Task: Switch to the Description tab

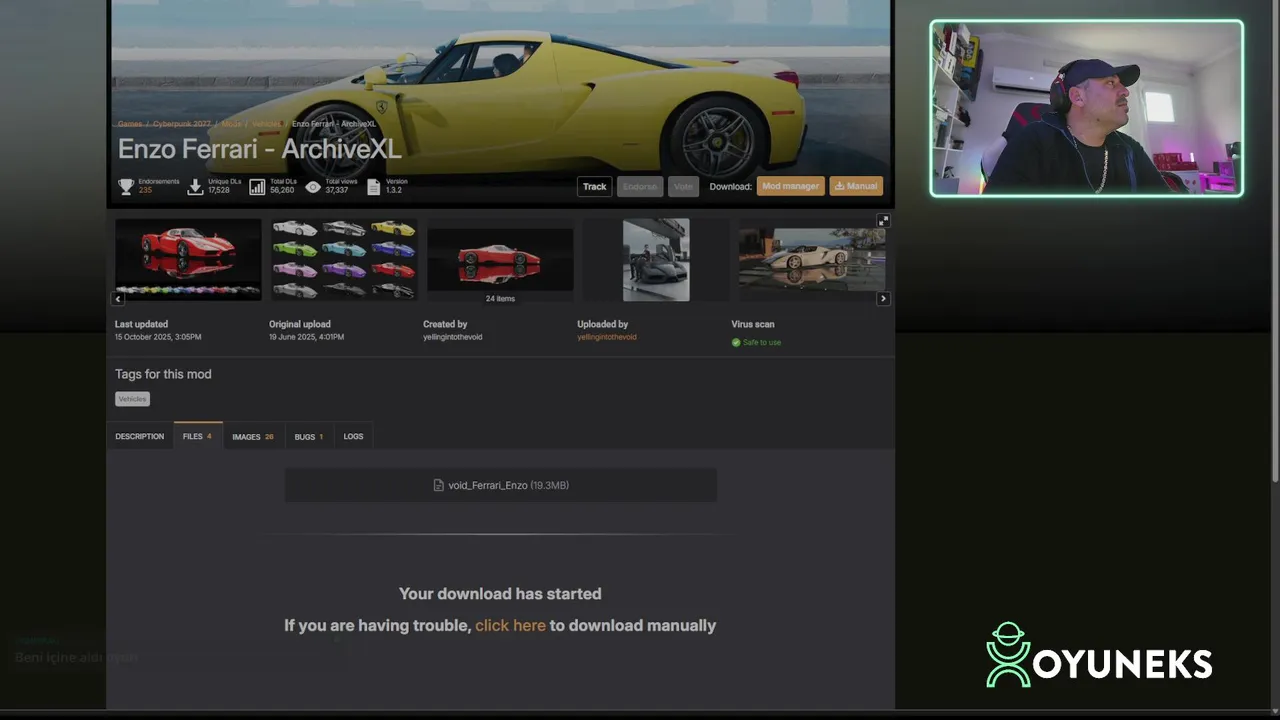Action: [x=139, y=436]
